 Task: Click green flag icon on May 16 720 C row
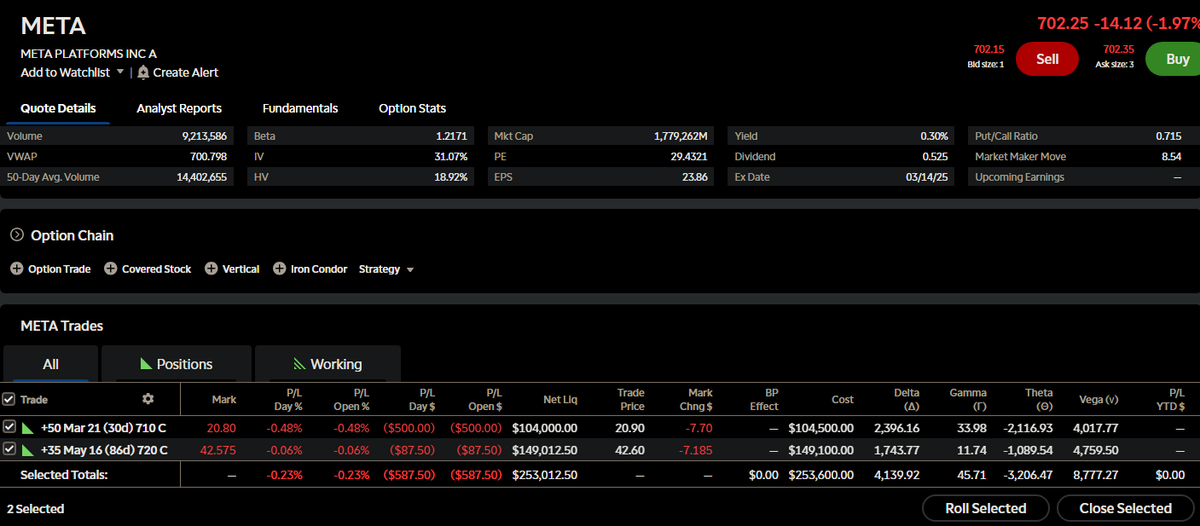coord(27,450)
